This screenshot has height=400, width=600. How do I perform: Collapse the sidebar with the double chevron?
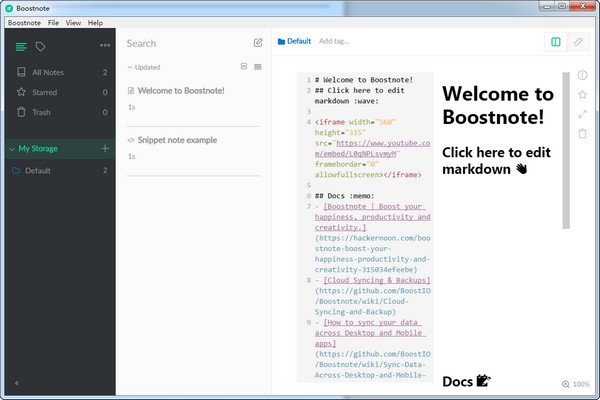(16, 383)
